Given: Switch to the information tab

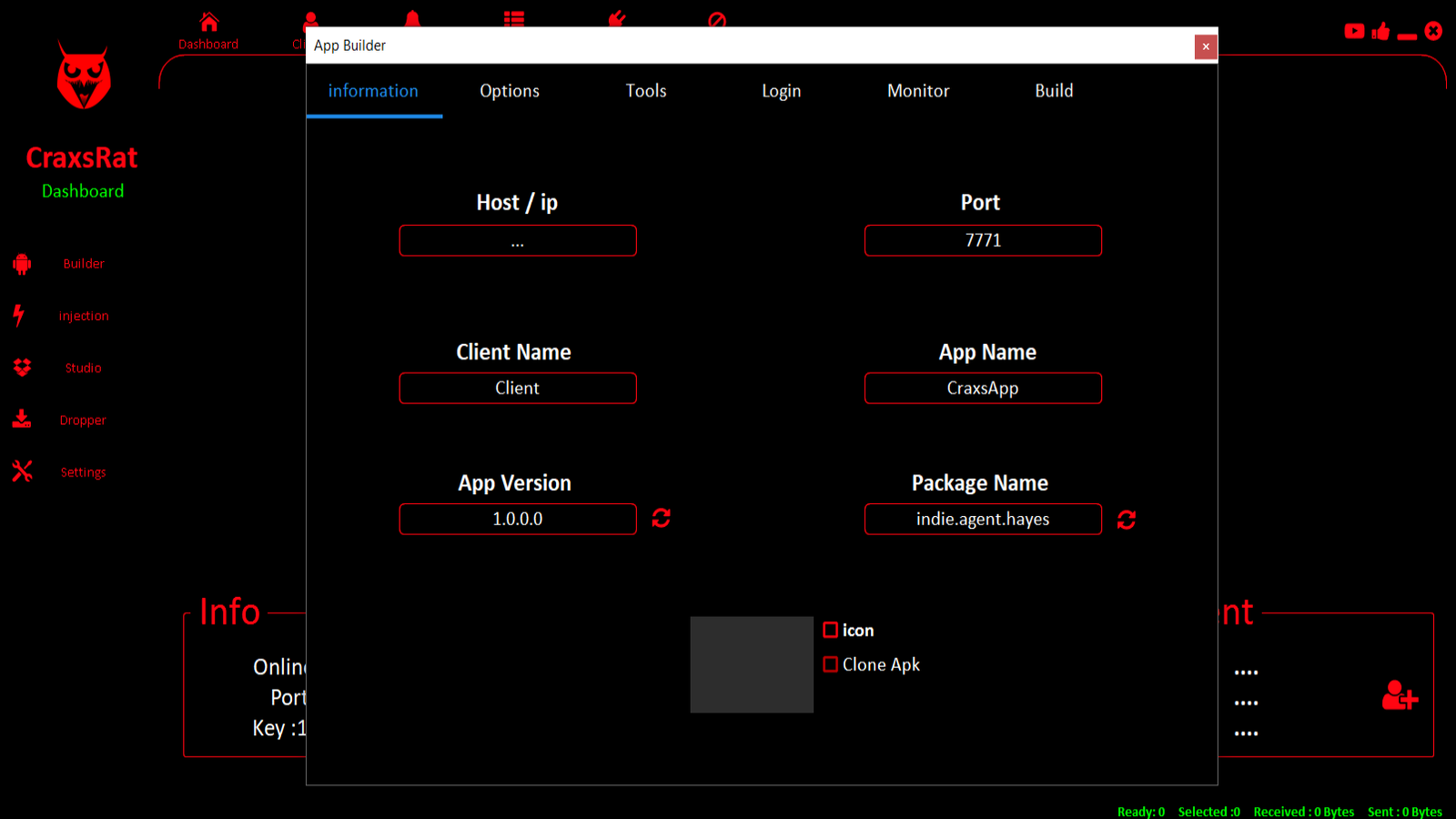Looking at the screenshot, I should pos(373,91).
